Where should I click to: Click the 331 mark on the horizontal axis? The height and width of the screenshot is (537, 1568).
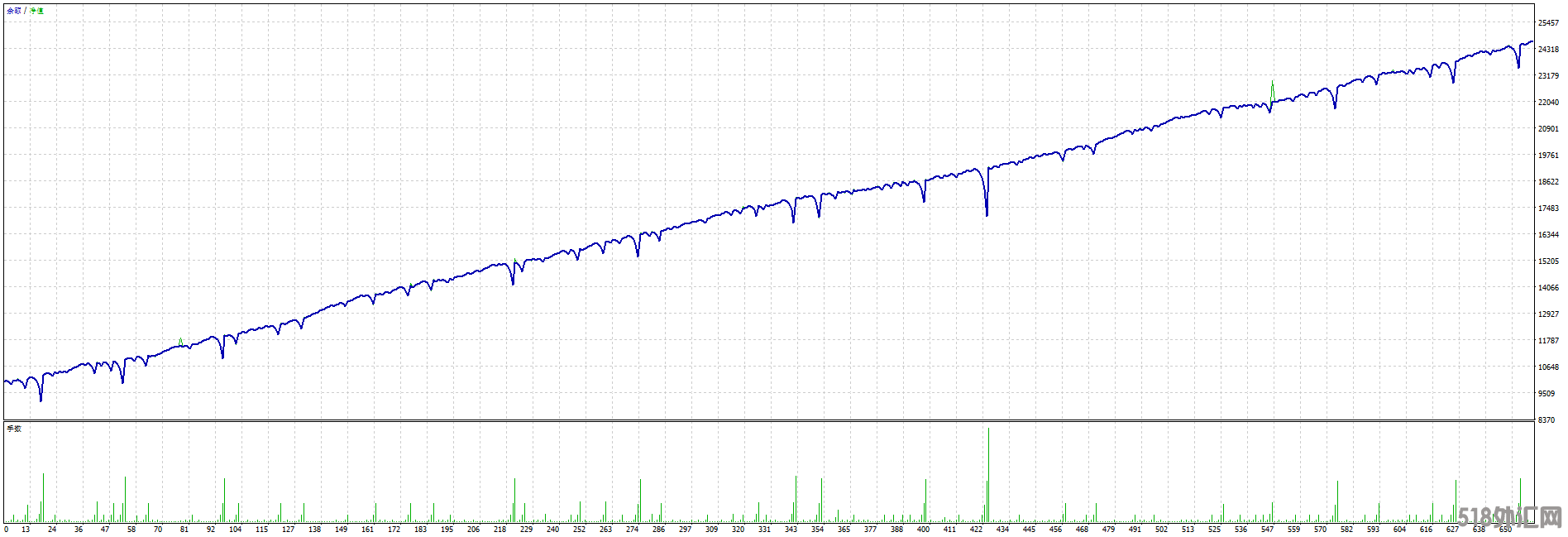tap(764, 530)
